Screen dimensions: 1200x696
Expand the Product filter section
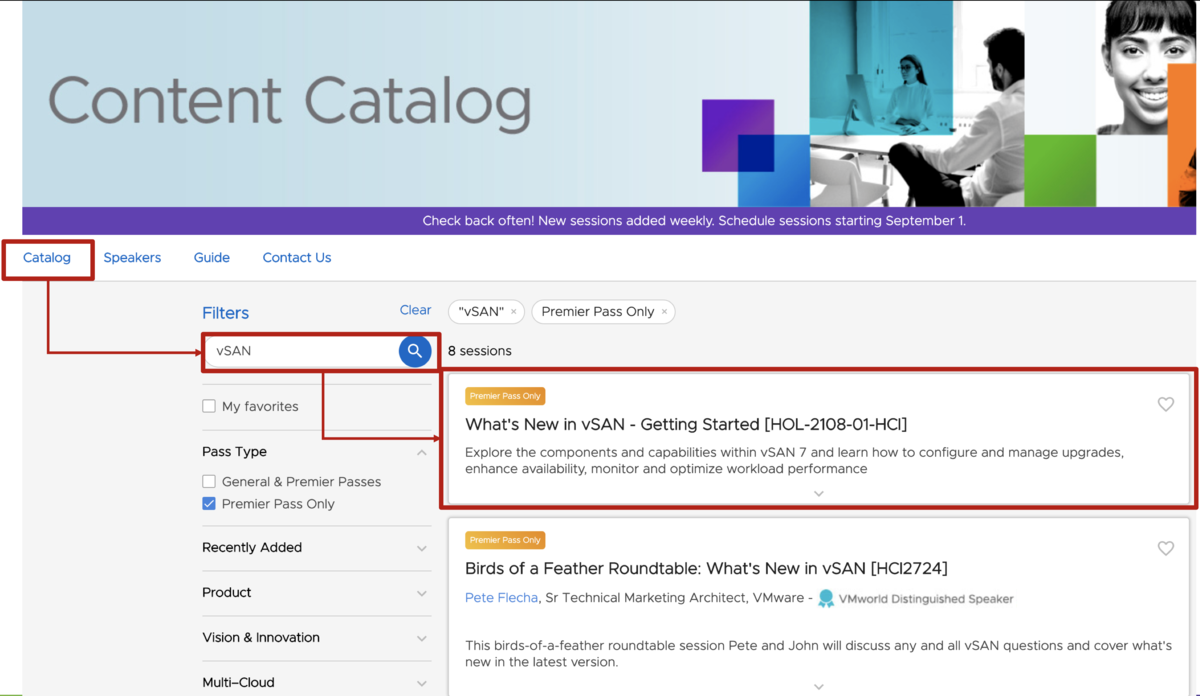coord(422,593)
